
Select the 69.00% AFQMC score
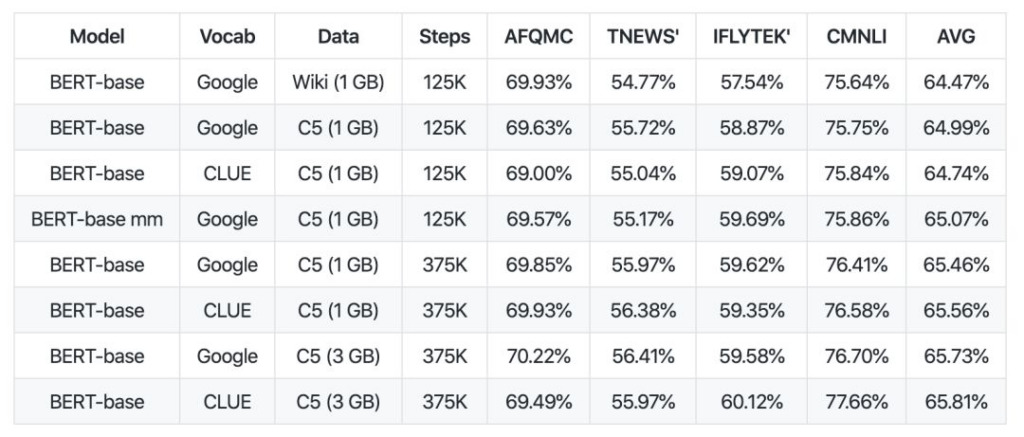[x=538, y=174]
